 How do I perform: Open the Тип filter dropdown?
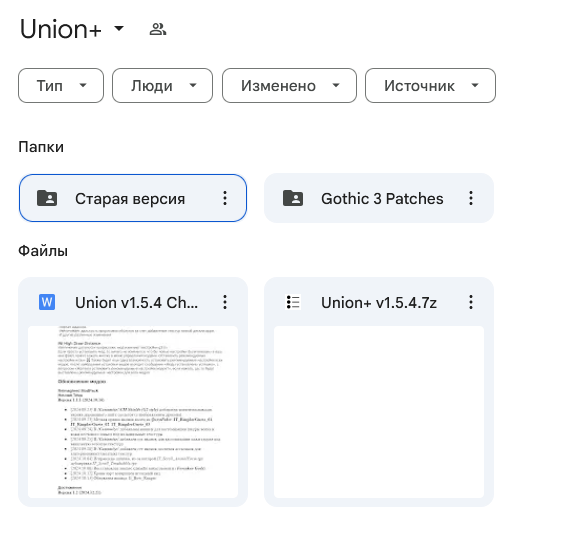point(61,85)
